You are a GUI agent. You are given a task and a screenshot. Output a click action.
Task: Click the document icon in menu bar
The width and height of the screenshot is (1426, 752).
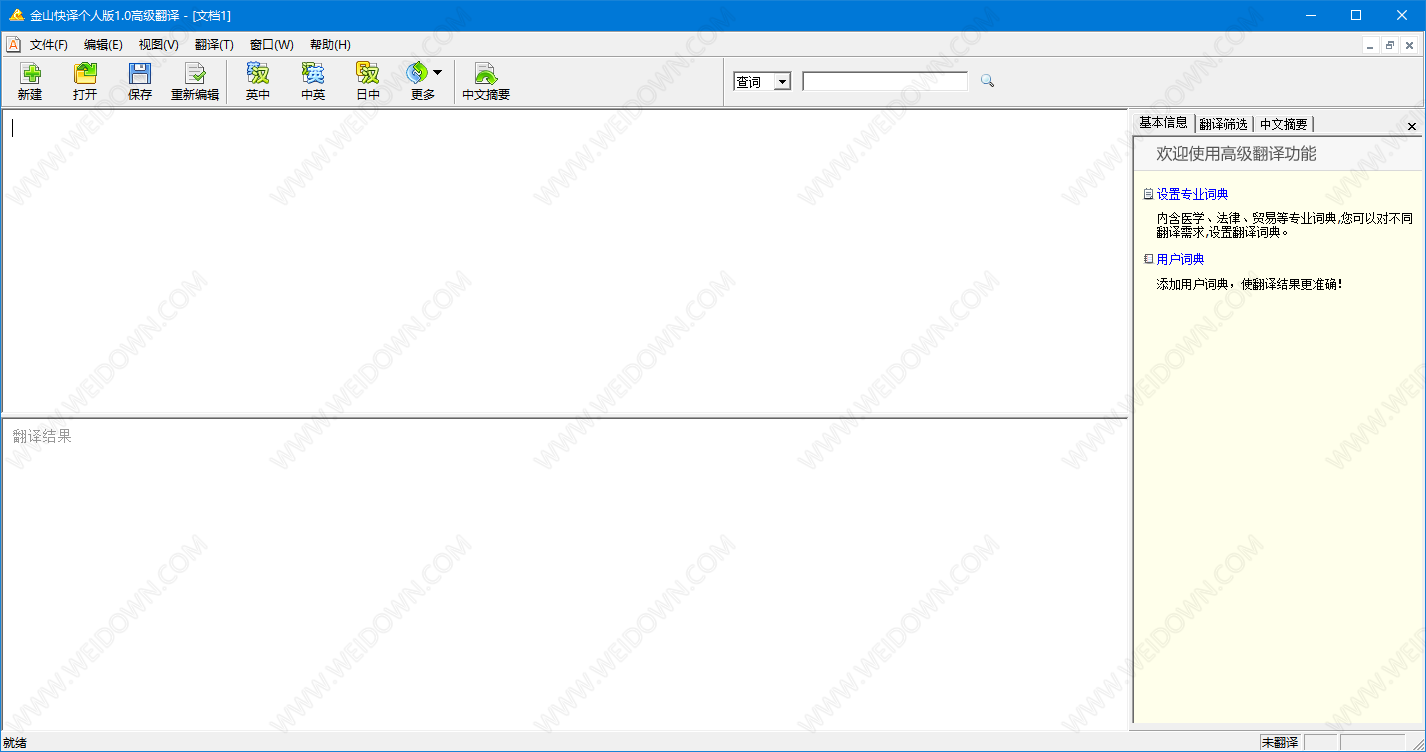14,44
